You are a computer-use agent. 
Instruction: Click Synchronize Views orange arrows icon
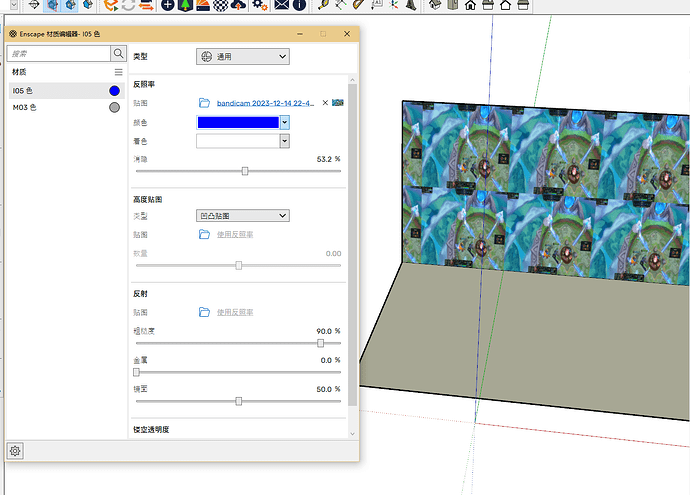[146, 5]
